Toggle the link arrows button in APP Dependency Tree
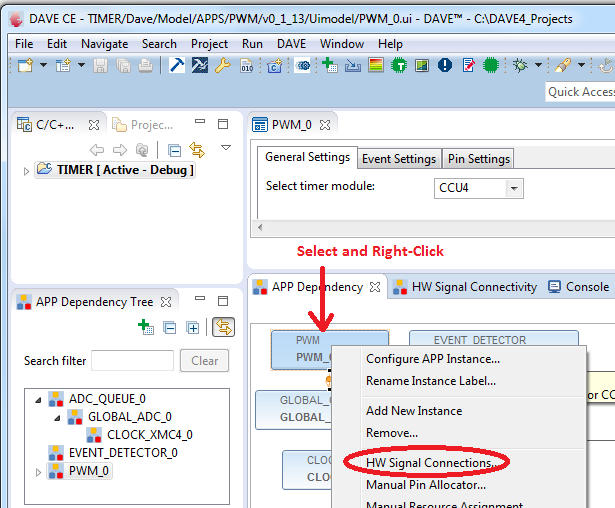 pyautogui.click(x=224, y=327)
